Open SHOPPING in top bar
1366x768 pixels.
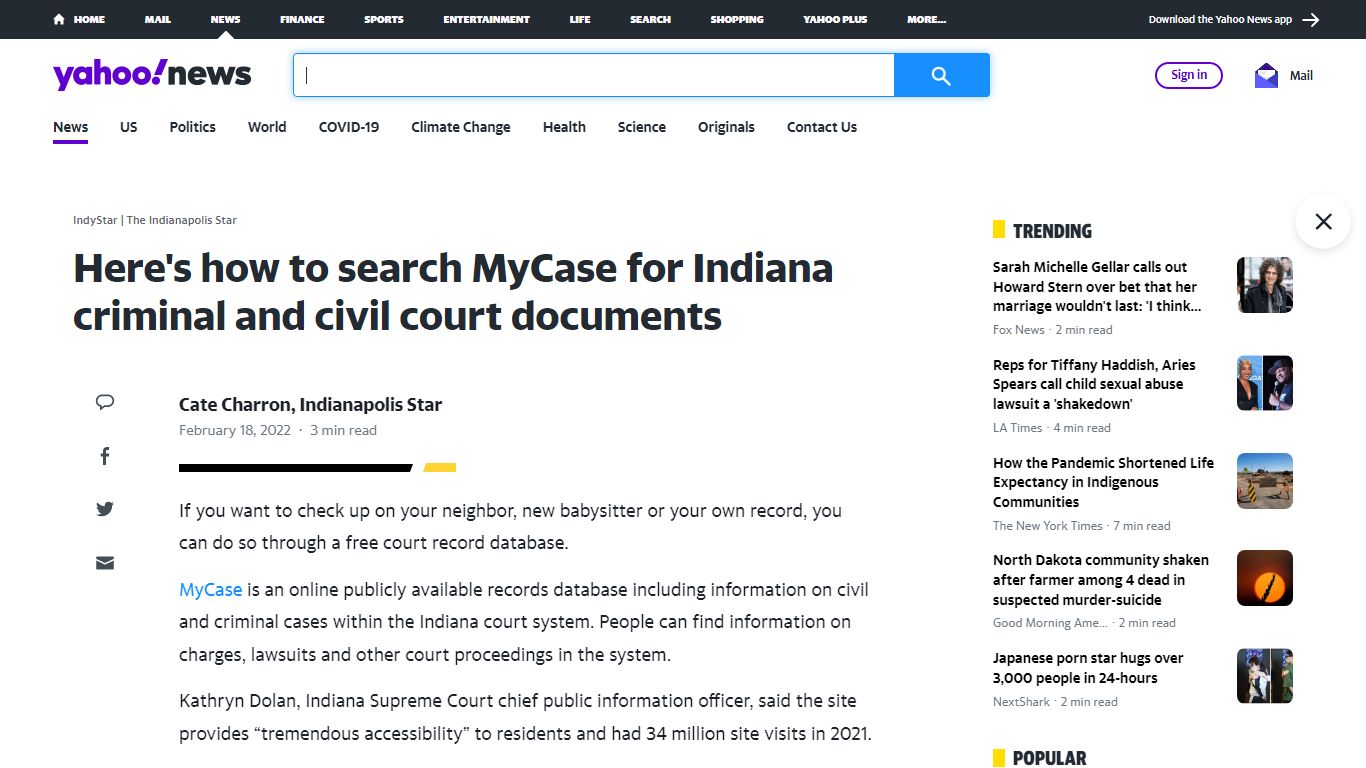[737, 19]
